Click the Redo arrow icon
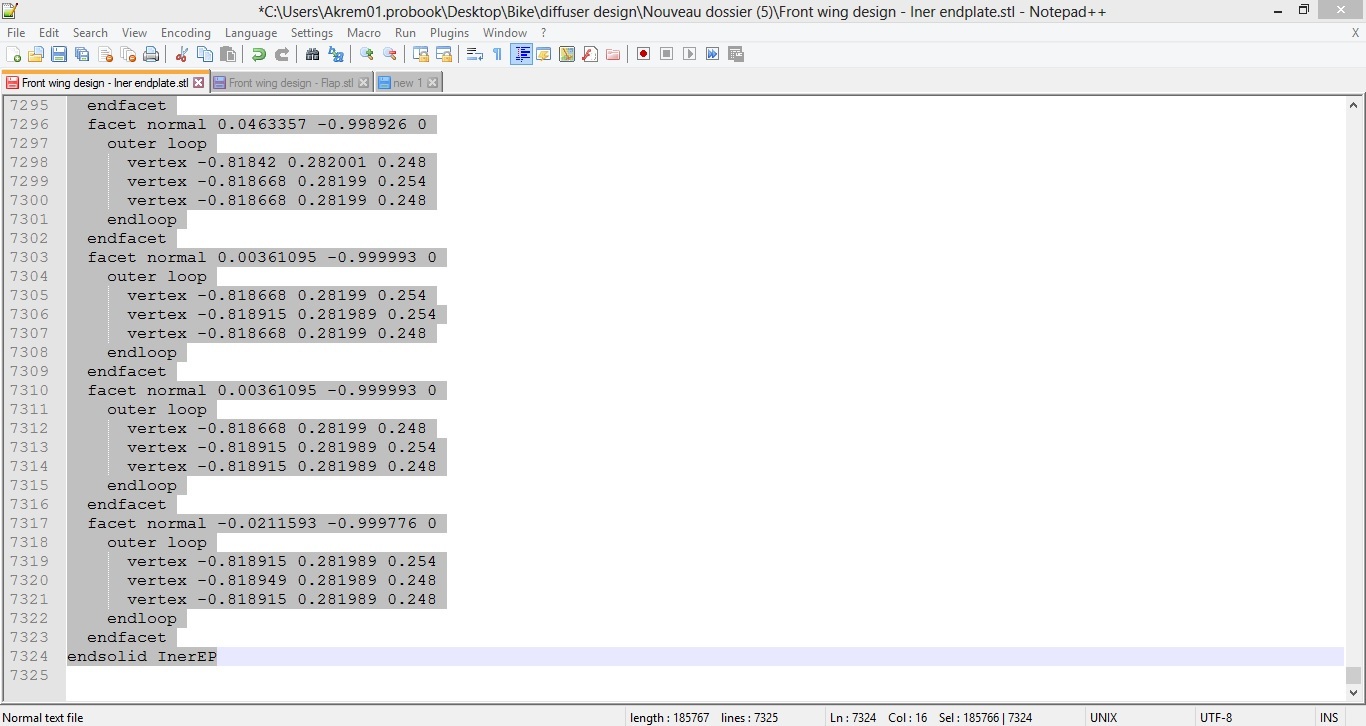Viewport: 1366px width, 726px height. point(282,54)
